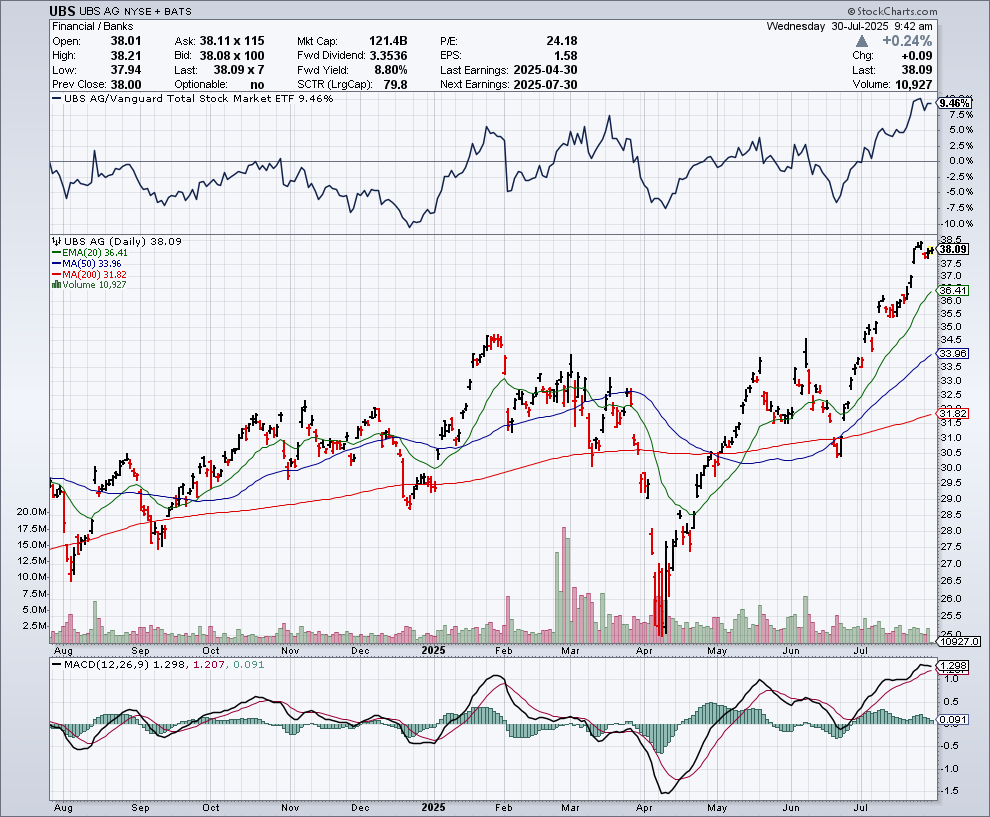Click the Financial / Banks sector label
Image resolution: width=990 pixels, height=817 pixels.
(93, 27)
